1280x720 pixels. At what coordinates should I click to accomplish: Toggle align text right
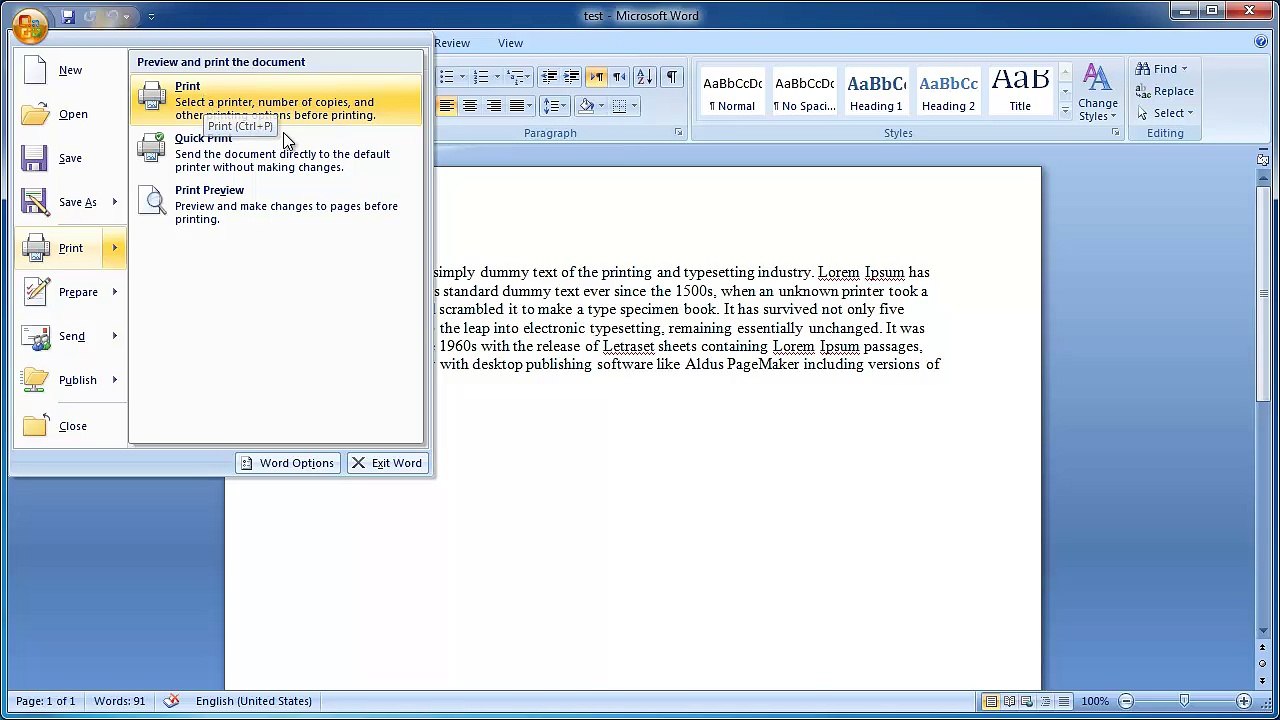[x=493, y=106]
